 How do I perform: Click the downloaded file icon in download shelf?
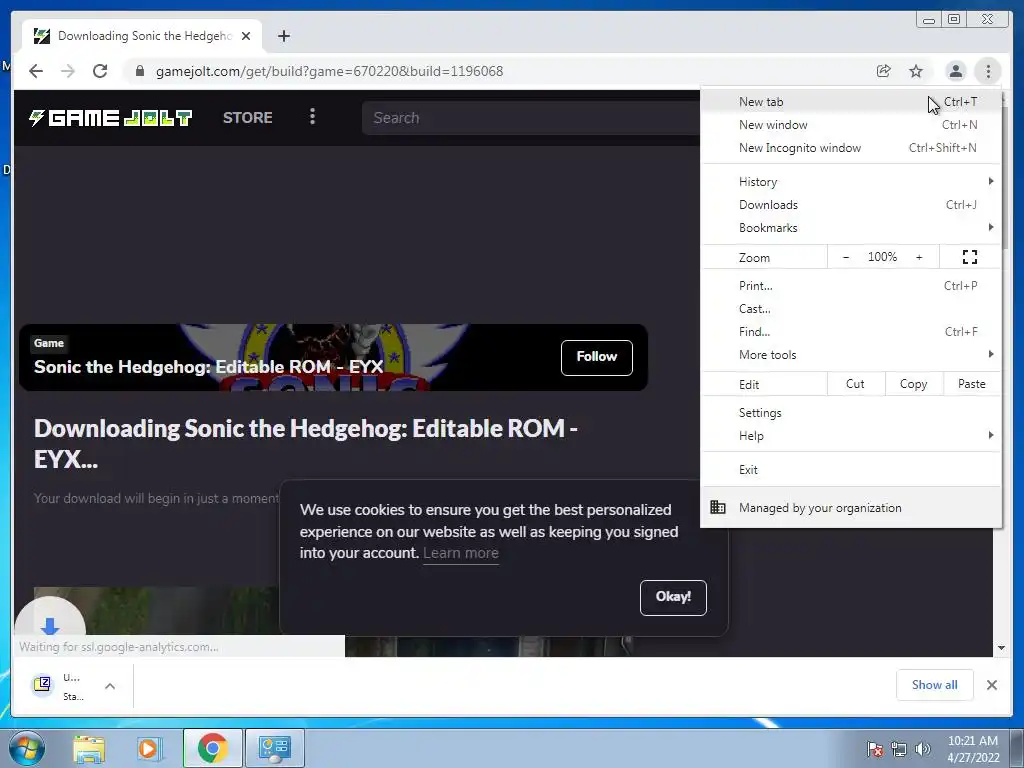tap(42, 684)
